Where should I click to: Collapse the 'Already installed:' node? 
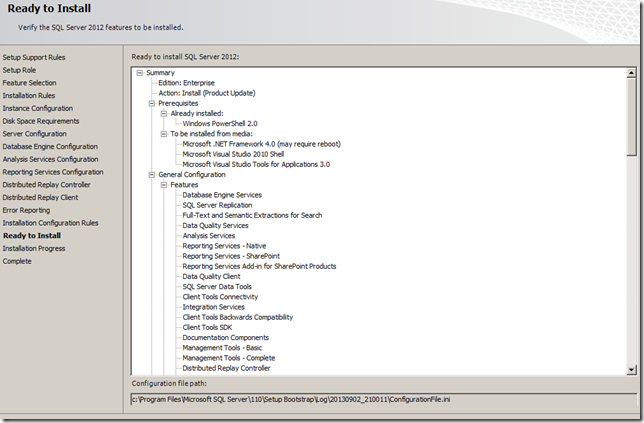[164, 113]
